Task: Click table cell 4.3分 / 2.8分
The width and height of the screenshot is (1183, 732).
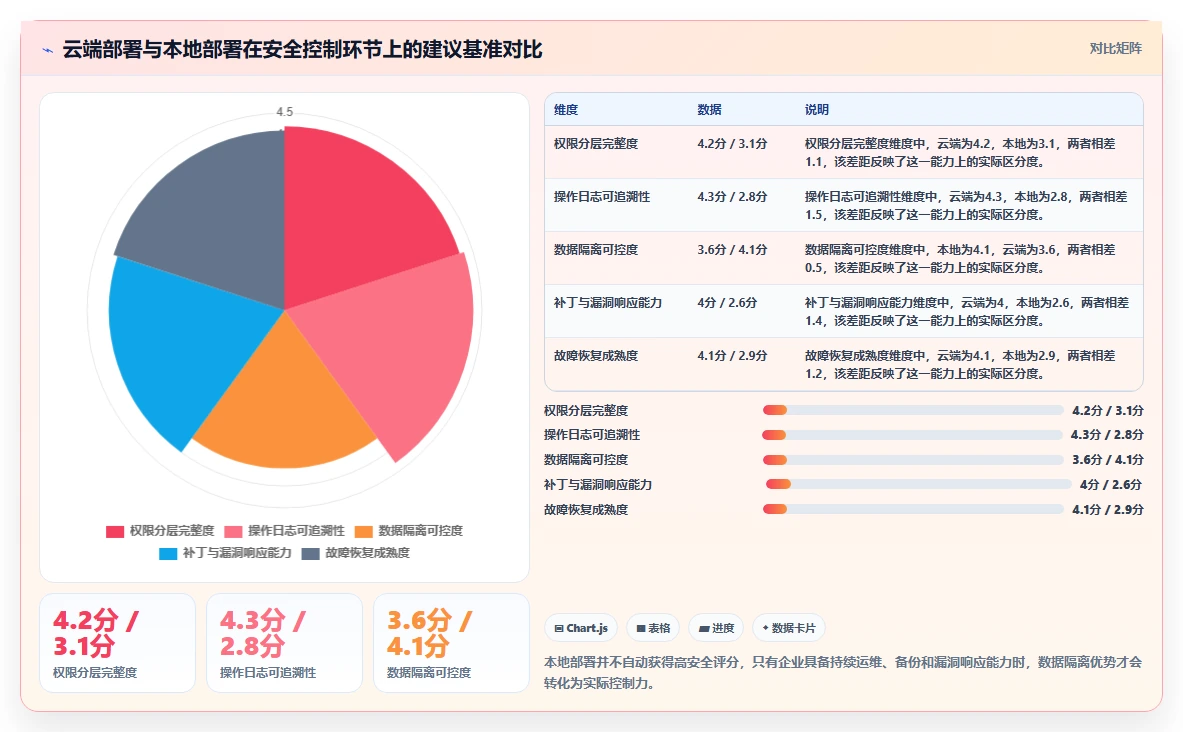Action: [732, 196]
